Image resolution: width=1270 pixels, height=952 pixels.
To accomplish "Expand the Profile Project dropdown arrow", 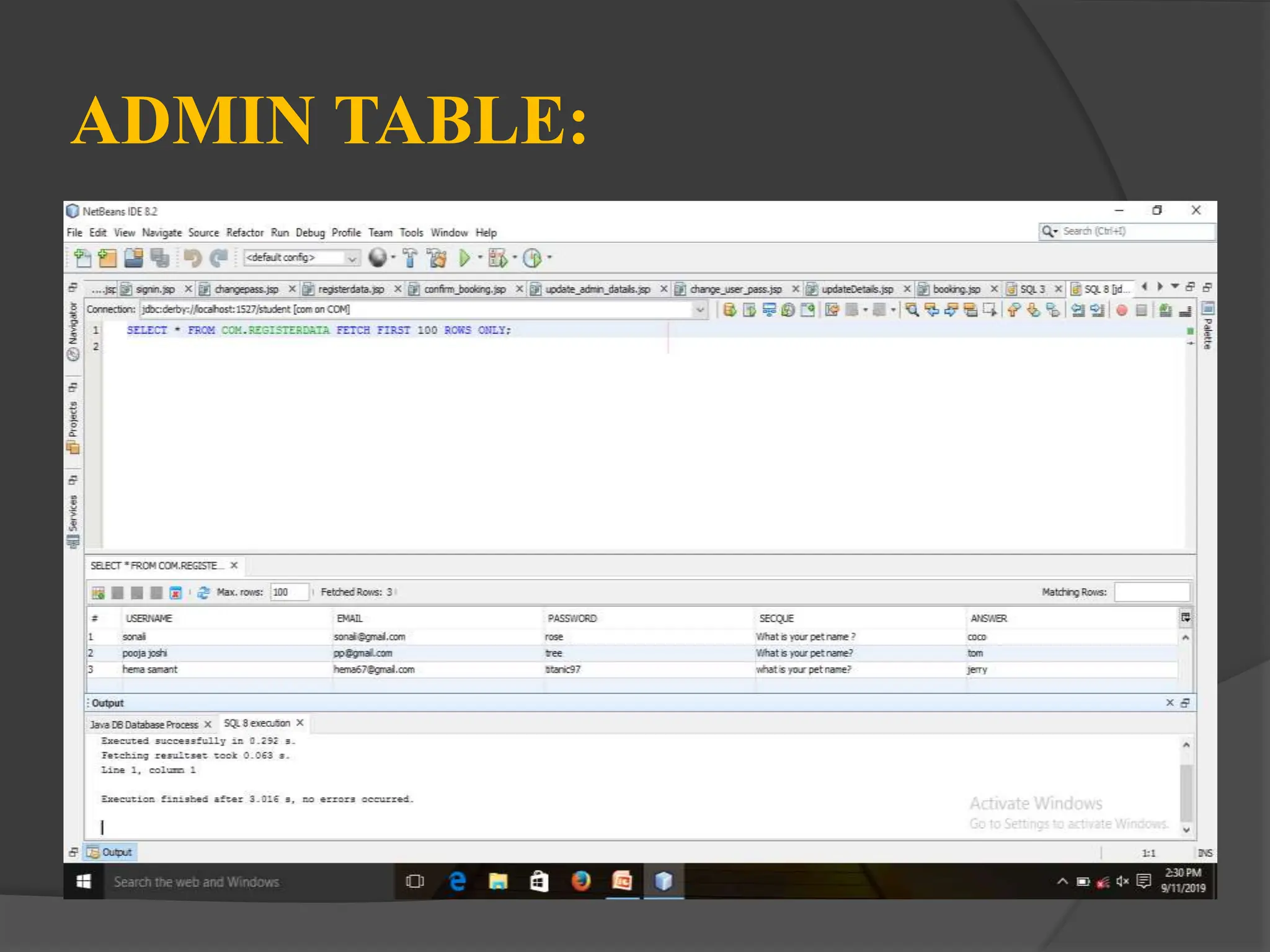I will [x=549, y=257].
